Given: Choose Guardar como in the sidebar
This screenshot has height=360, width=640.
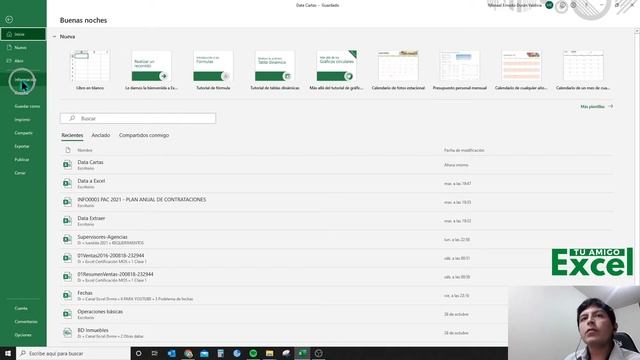Looking at the screenshot, I should pyautogui.click(x=27, y=106).
